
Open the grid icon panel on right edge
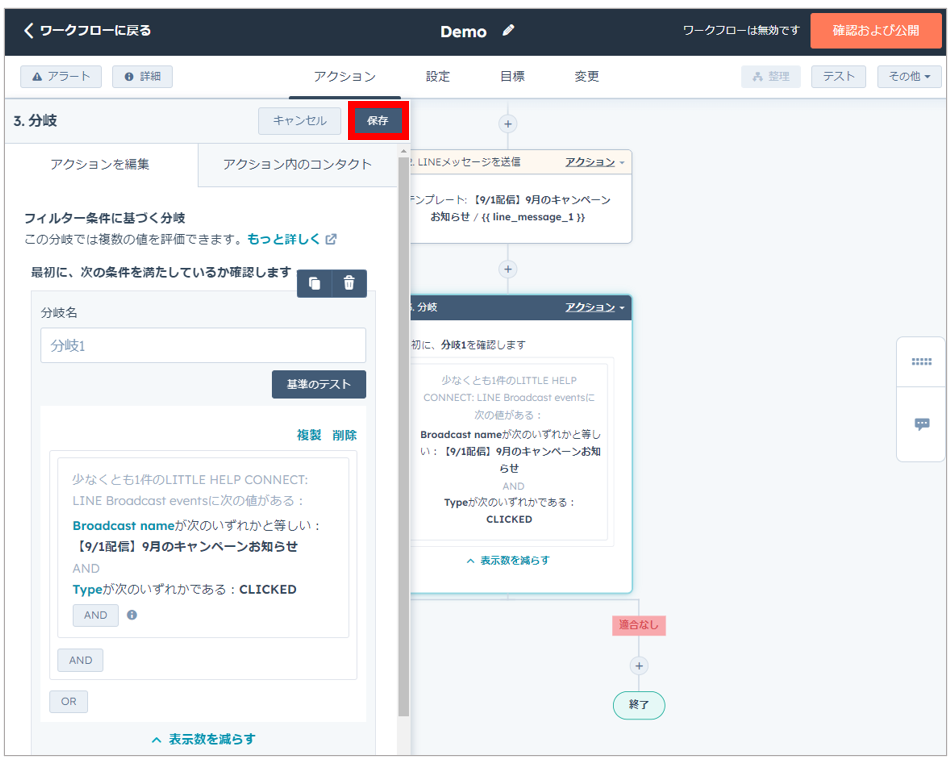tap(921, 362)
